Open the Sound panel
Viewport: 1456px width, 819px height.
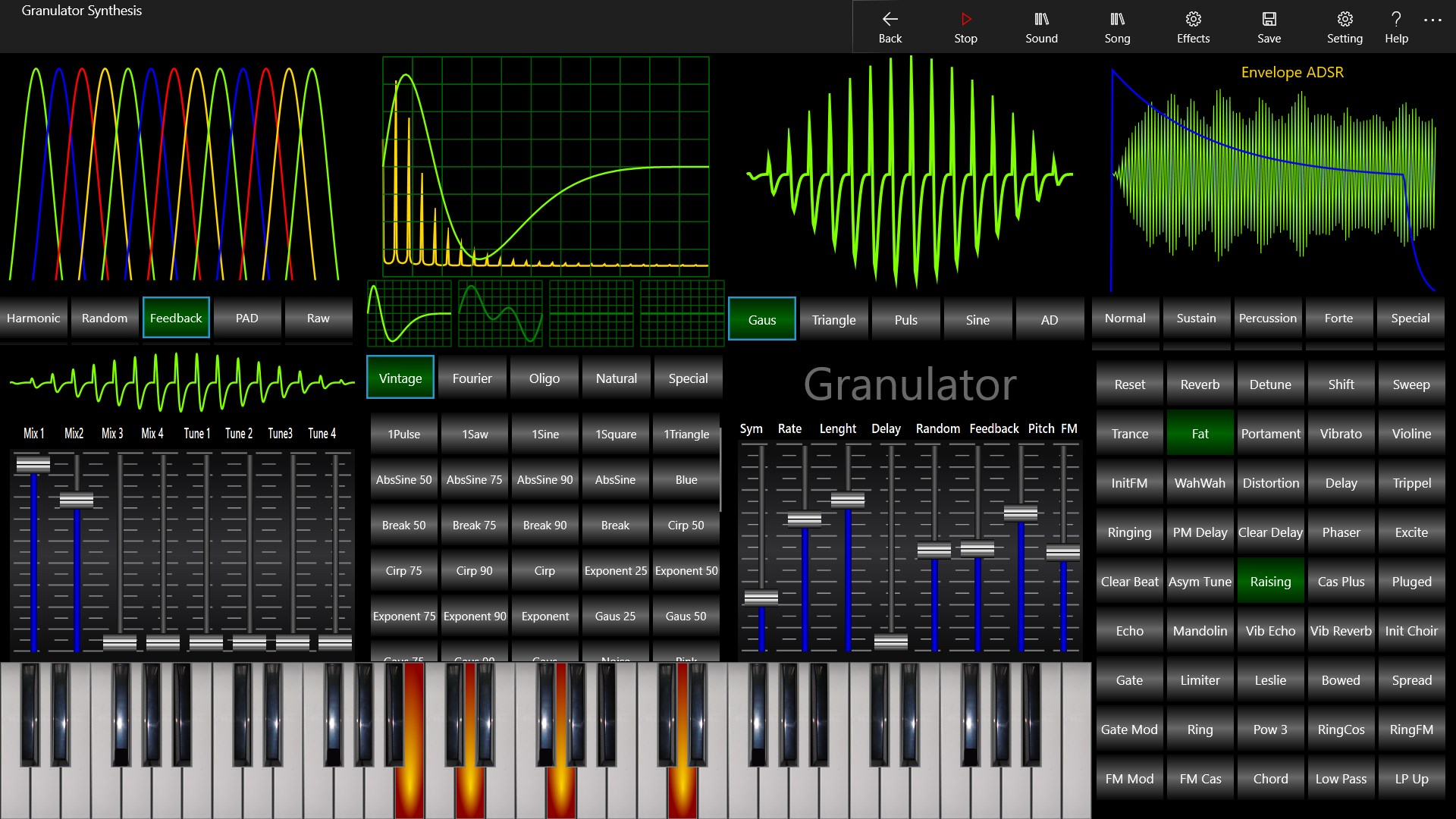tap(1041, 27)
